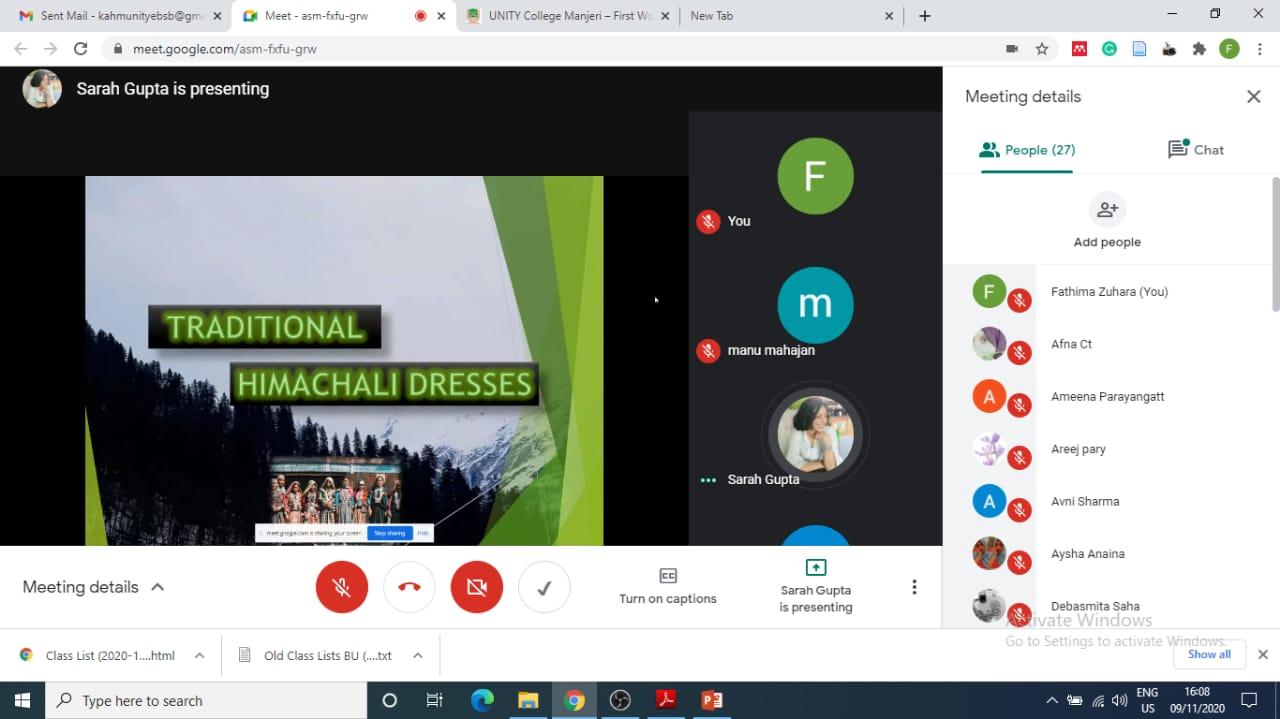Turn on captions

[x=667, y=586]
